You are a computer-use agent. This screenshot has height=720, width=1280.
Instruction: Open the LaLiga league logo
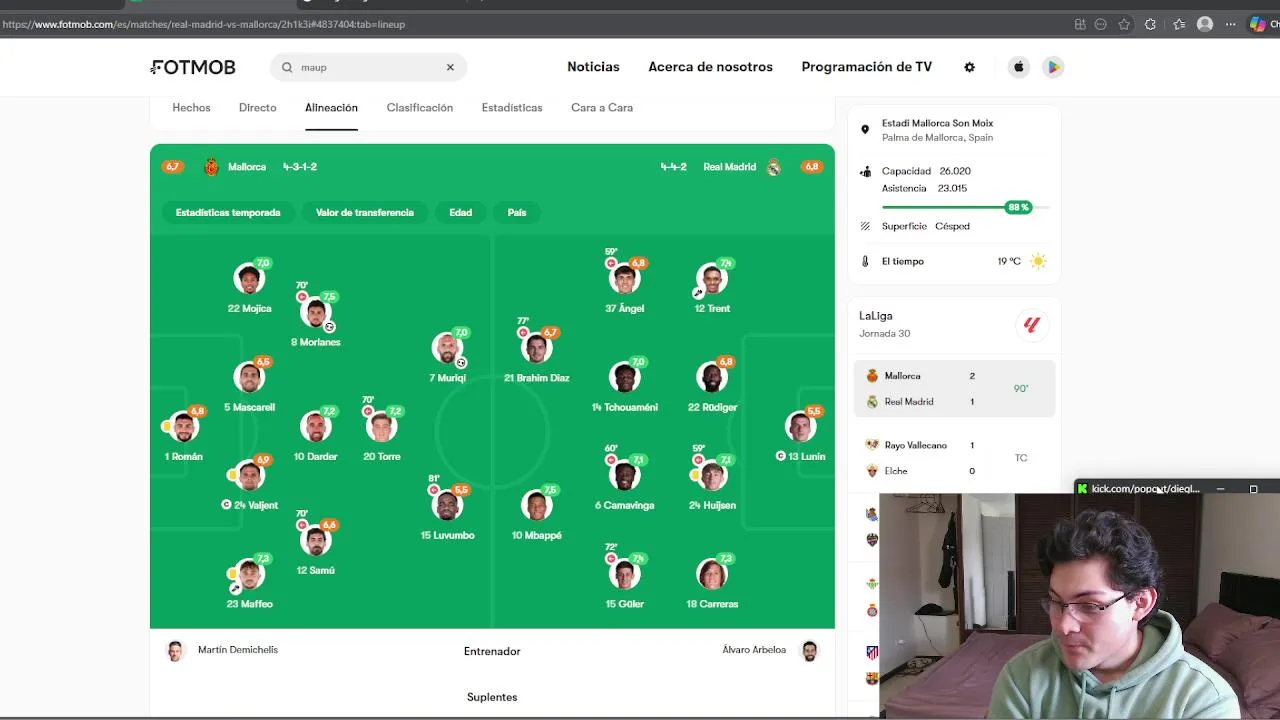tap(1031, 324)
